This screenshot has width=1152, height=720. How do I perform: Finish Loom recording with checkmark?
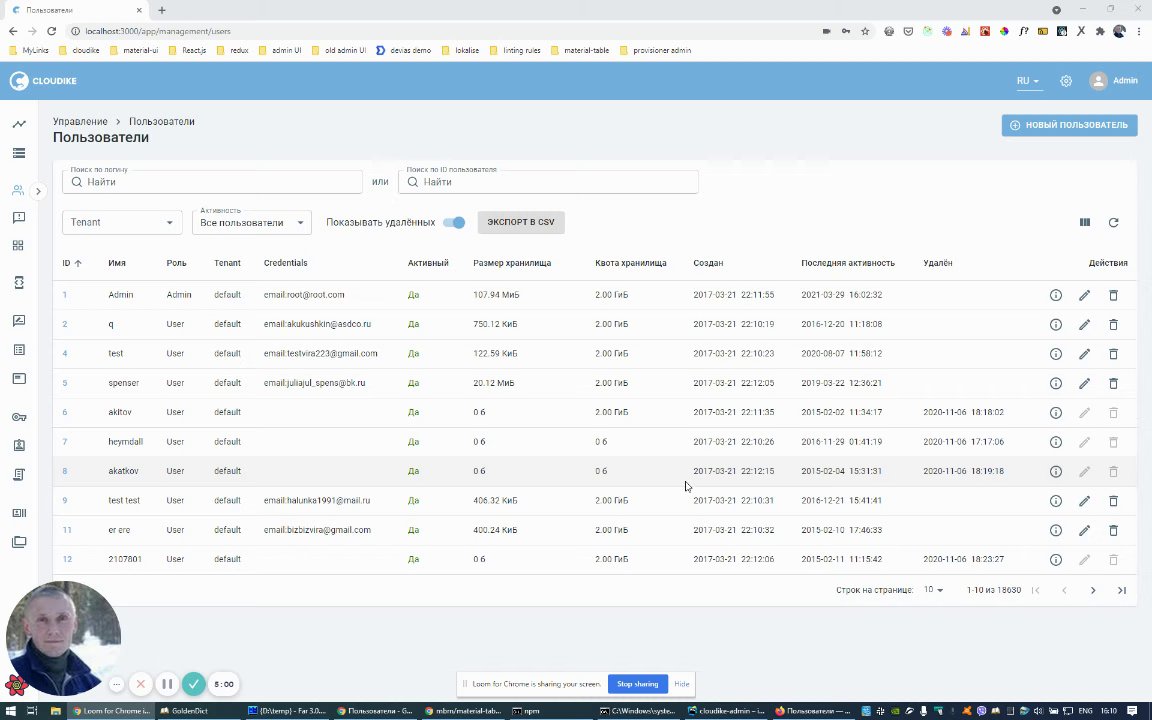tap(193, 684)
